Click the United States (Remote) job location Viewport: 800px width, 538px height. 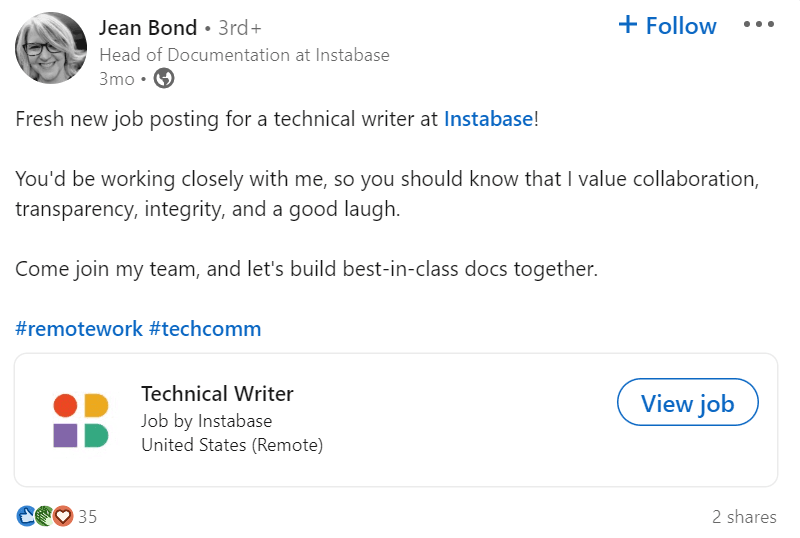(232, 445)
